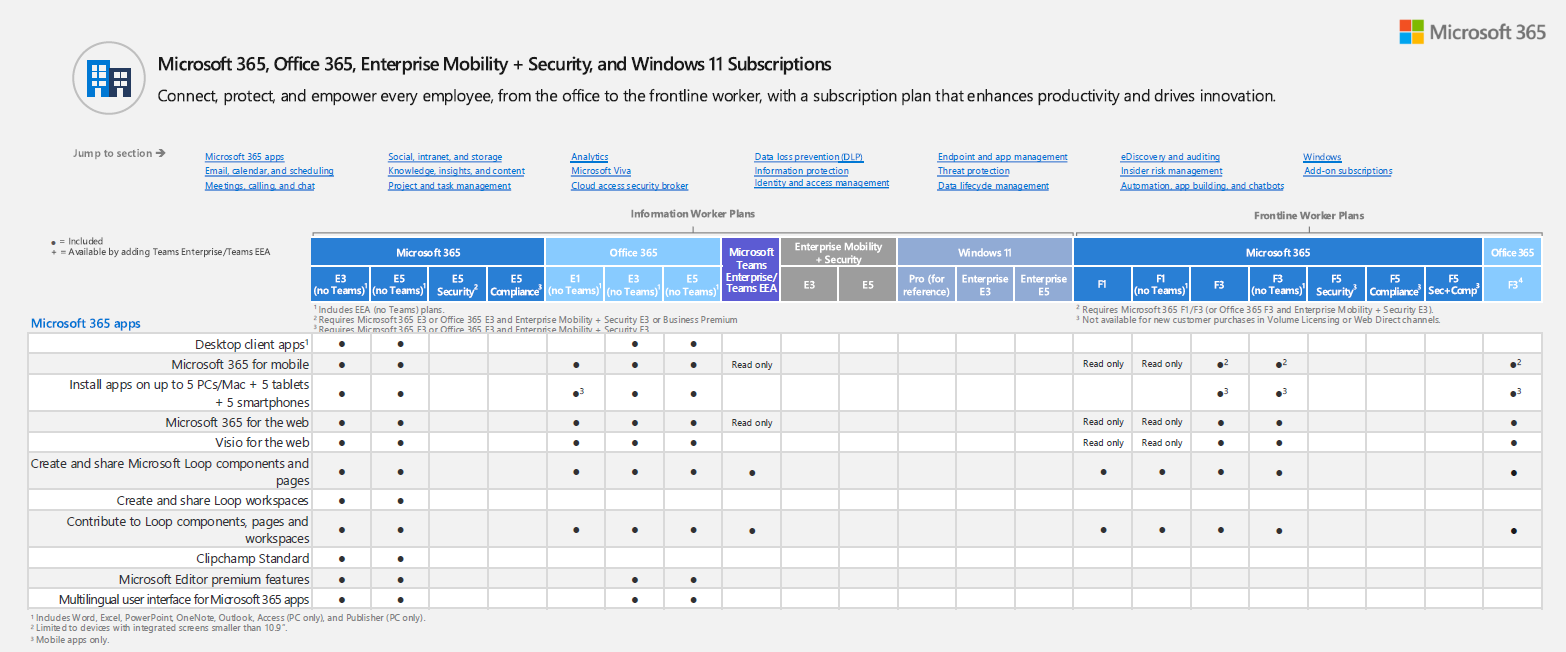Select Microsoft 365 E5 (no Teams) column header
The height and width of the screenshot is (652, 1566).
[x=399, y=284]
